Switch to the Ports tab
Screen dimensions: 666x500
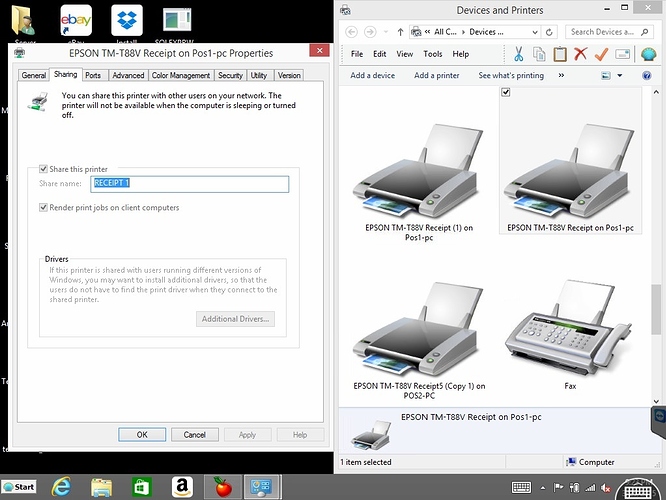(93, 75)
